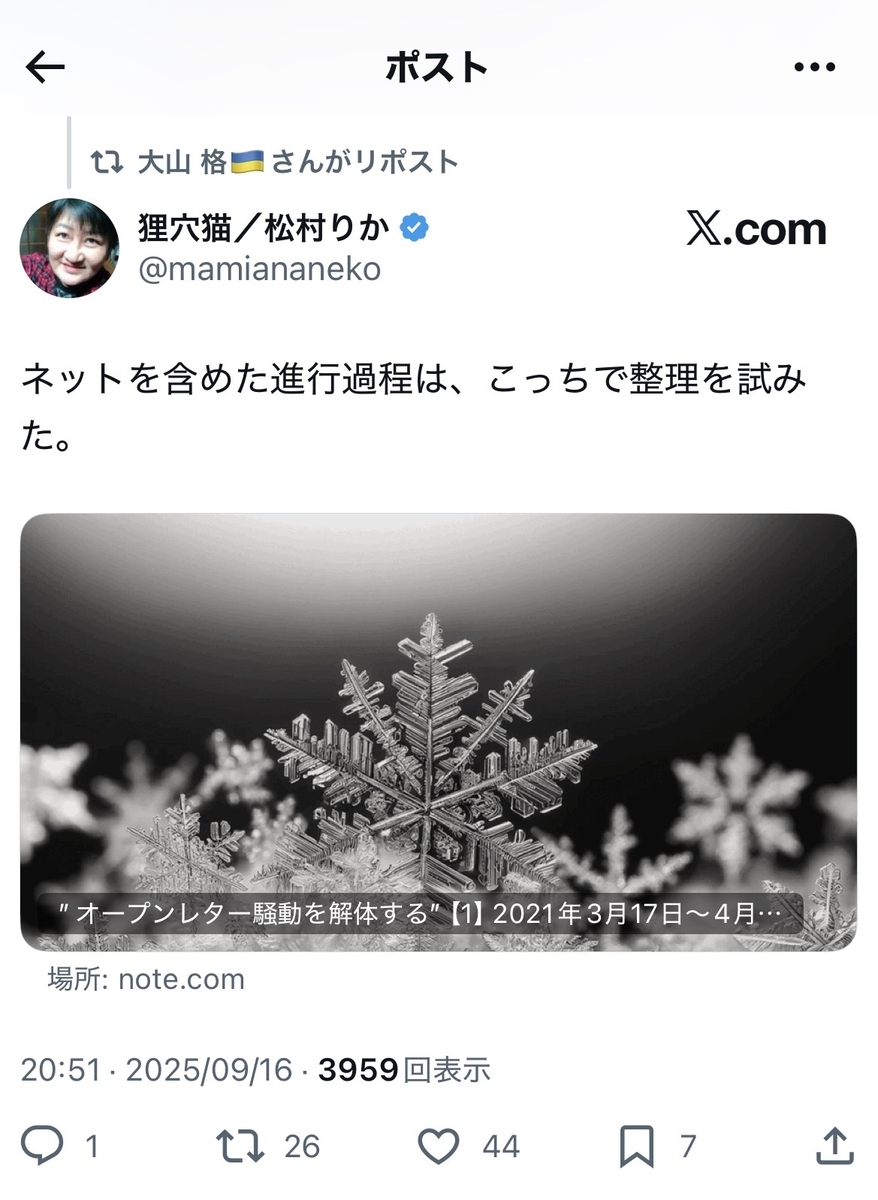Screen dimensions: 878x1200
Task: View the 3959 回表示 view count
Action: pyautogui.click(x=404, y=1070)
